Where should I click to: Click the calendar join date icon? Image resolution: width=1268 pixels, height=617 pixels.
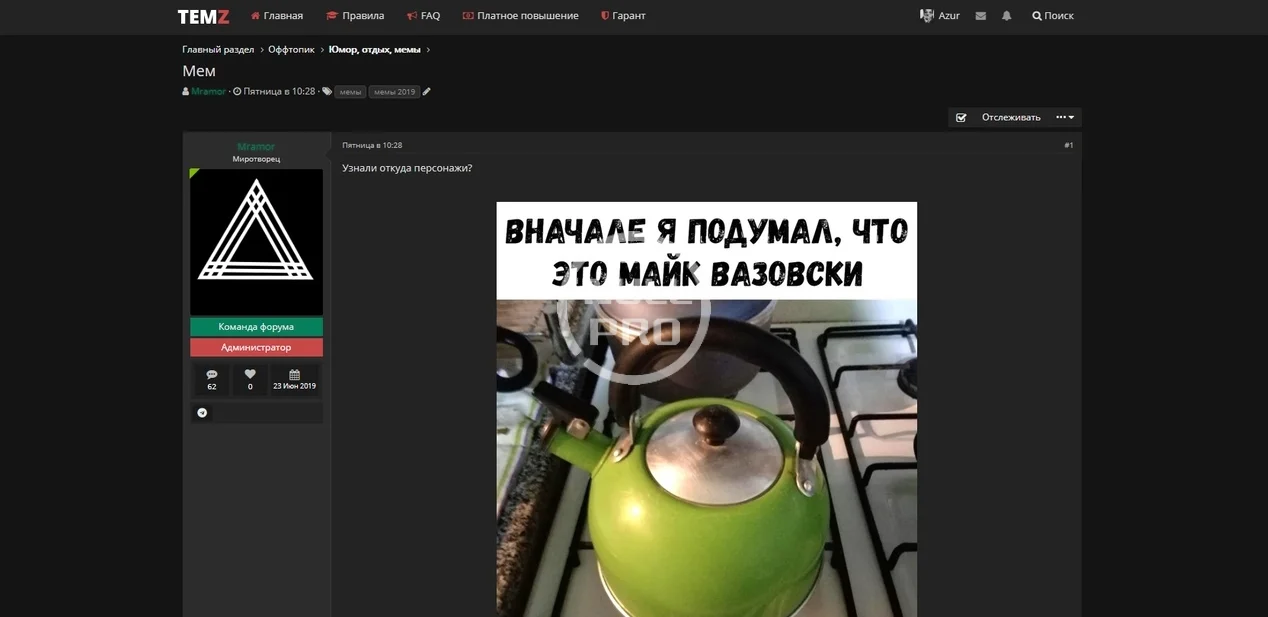(295, 374)
